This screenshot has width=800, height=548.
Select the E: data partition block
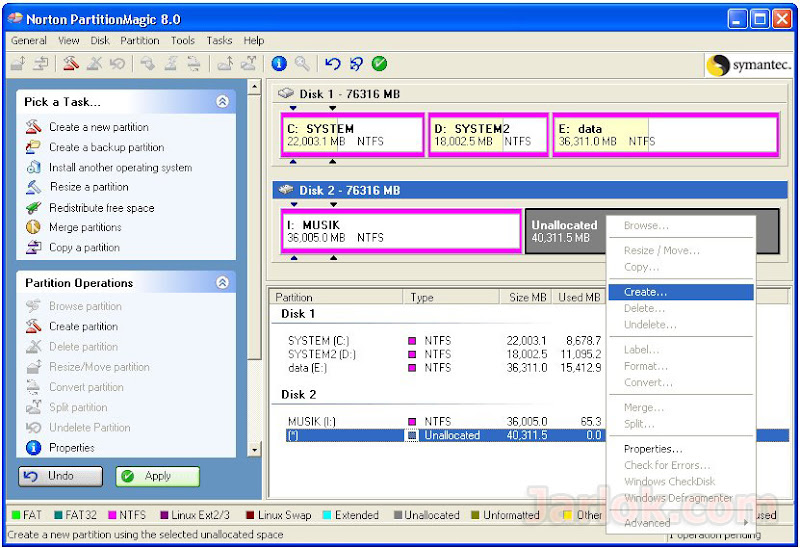pos(666,135)
